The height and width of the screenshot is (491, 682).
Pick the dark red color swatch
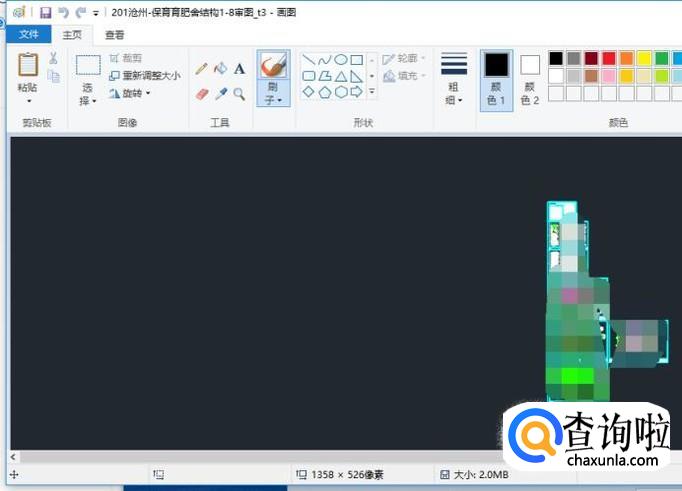point(592,58)
